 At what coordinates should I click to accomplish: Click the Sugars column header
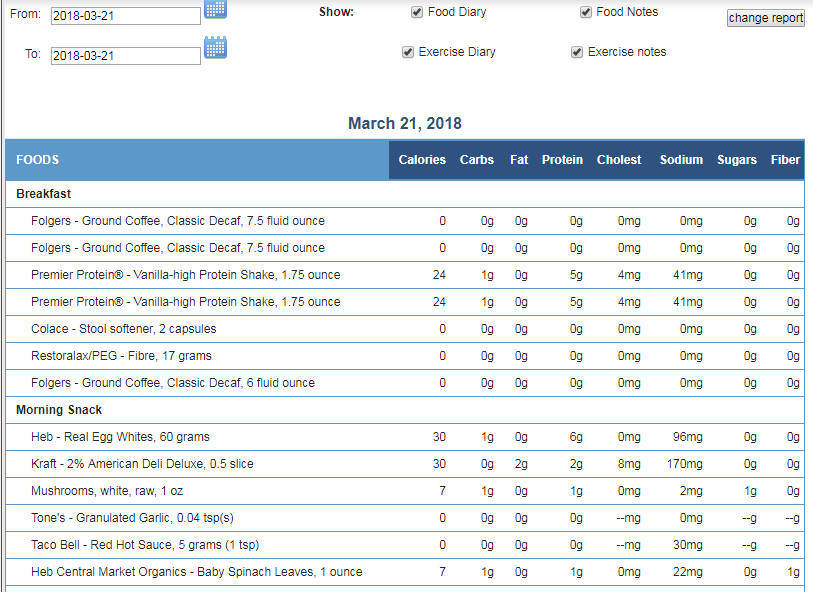coord(737,160)
